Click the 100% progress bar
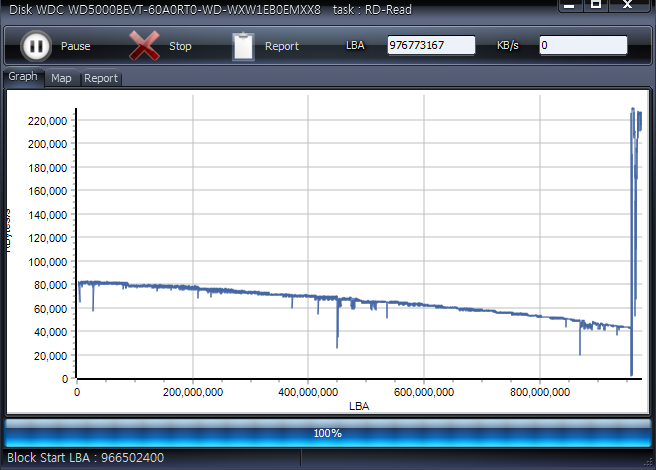The width and height of the screenshot is (656, 470). (x=327, y=433)
